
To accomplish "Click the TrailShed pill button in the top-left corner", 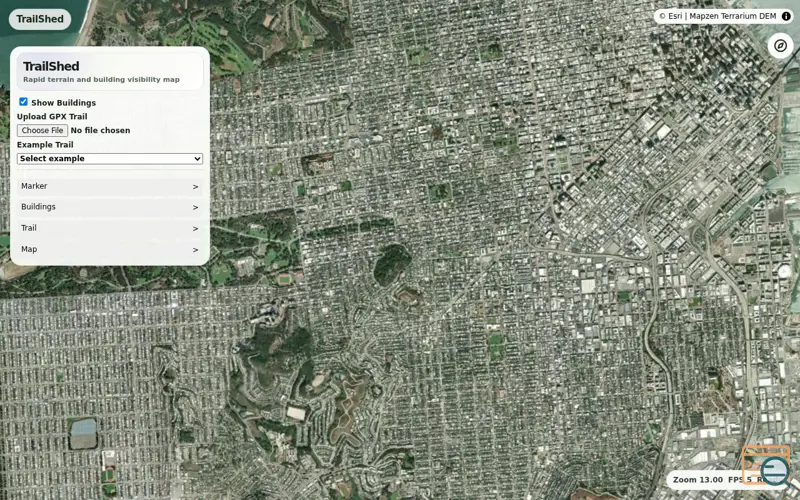I will [40, 19].
